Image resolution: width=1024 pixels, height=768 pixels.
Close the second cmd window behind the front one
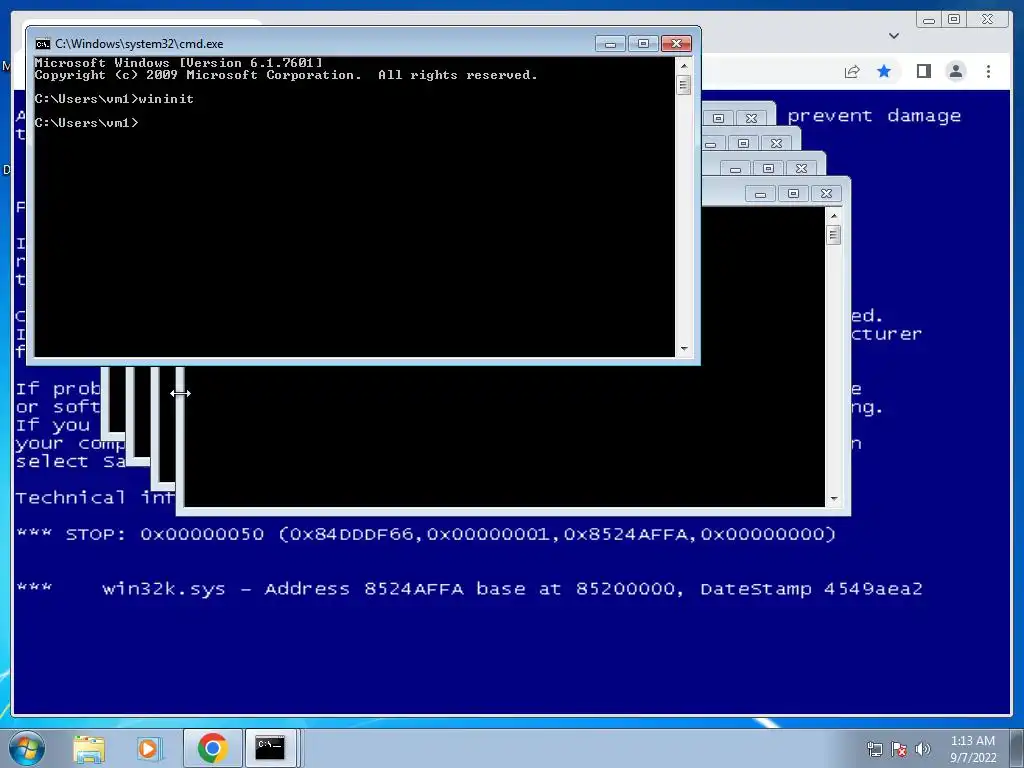click(826, 194)
